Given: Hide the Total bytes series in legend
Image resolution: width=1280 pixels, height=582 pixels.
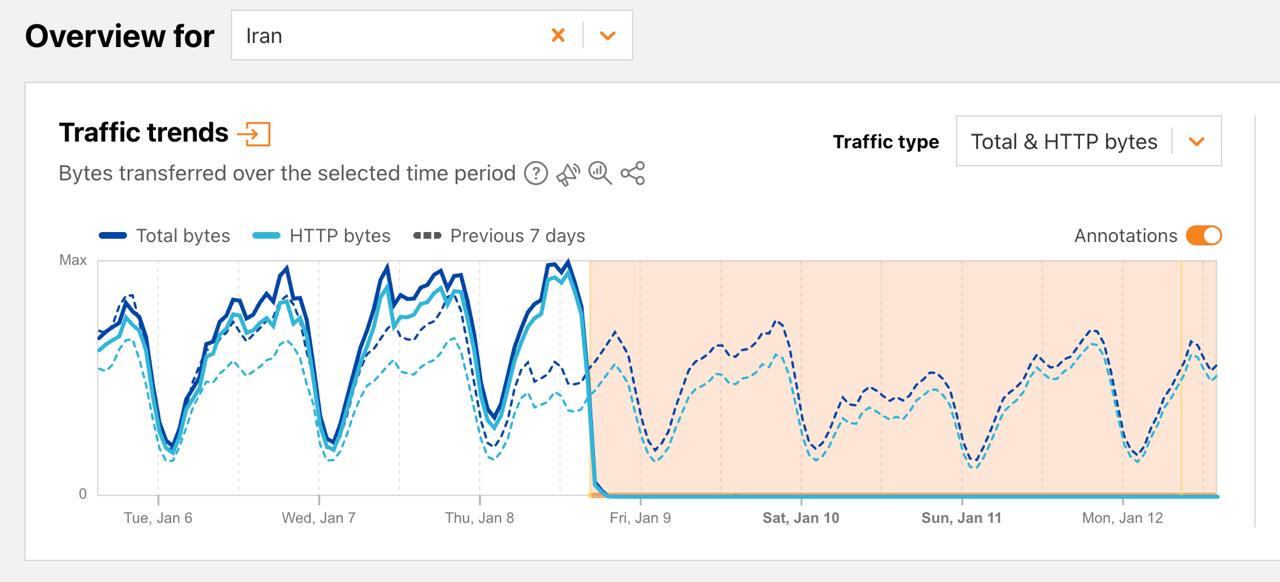Looking at the screenshot, I should (165, 236).
